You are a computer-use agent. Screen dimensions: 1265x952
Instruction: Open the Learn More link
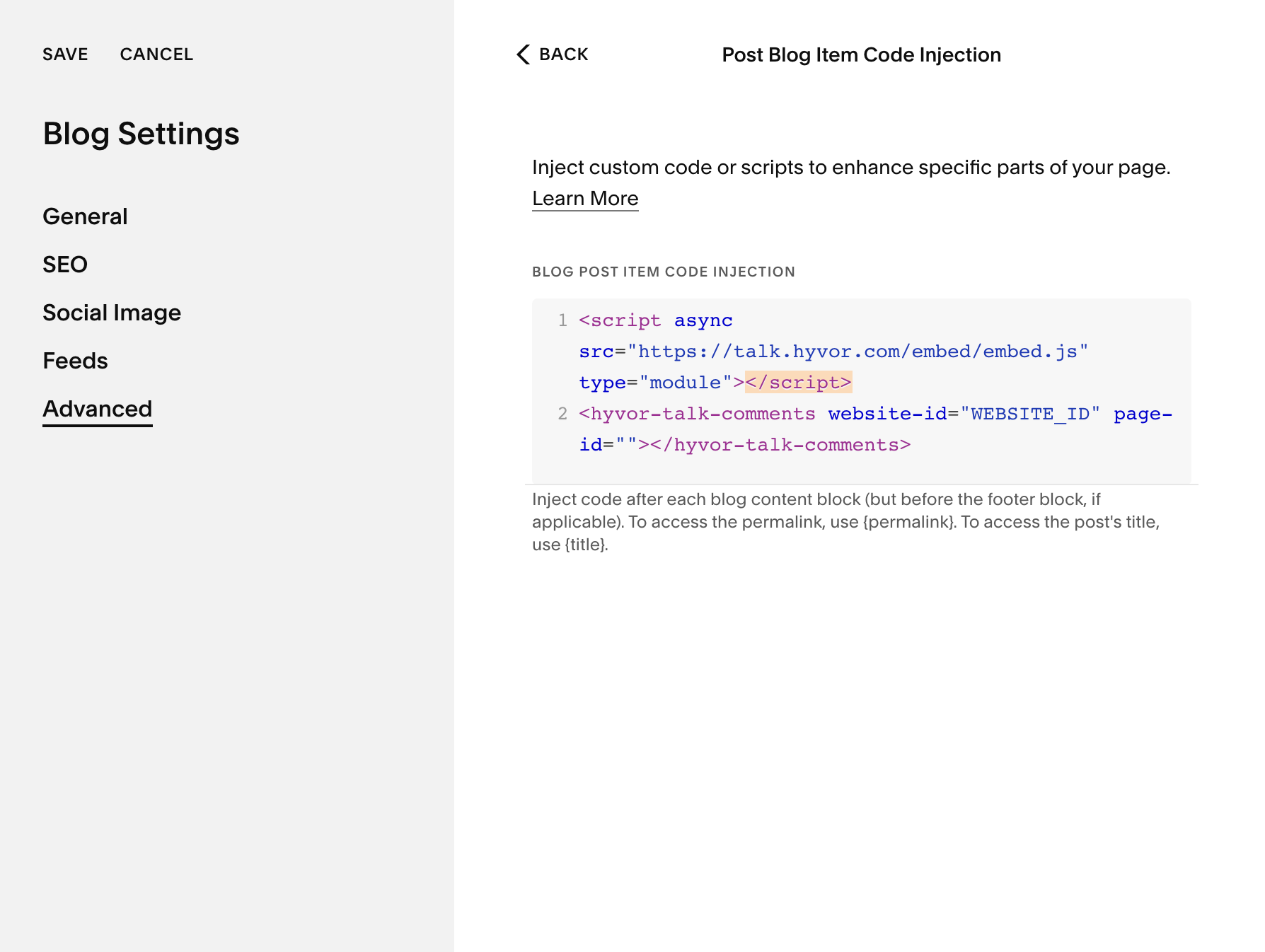585,198
